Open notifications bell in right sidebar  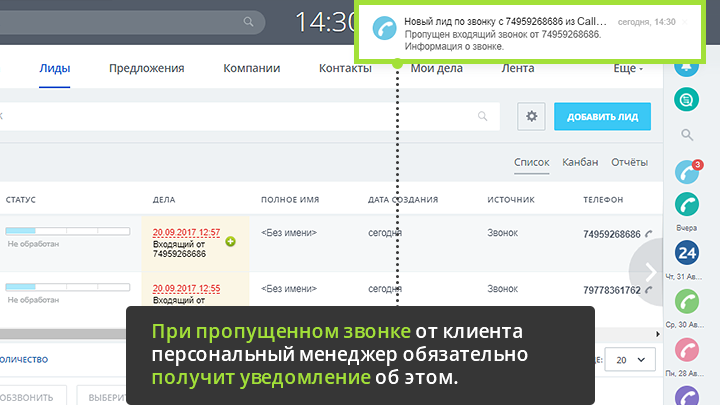pyautogui.click(x=686, y=67)
